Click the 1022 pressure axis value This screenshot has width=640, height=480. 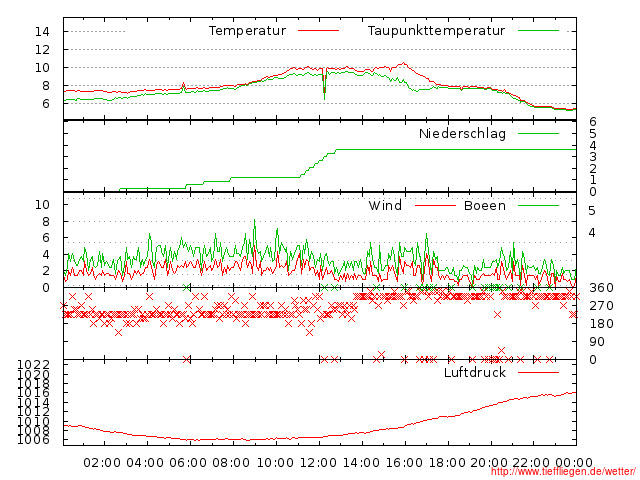[x=33, y=364]
